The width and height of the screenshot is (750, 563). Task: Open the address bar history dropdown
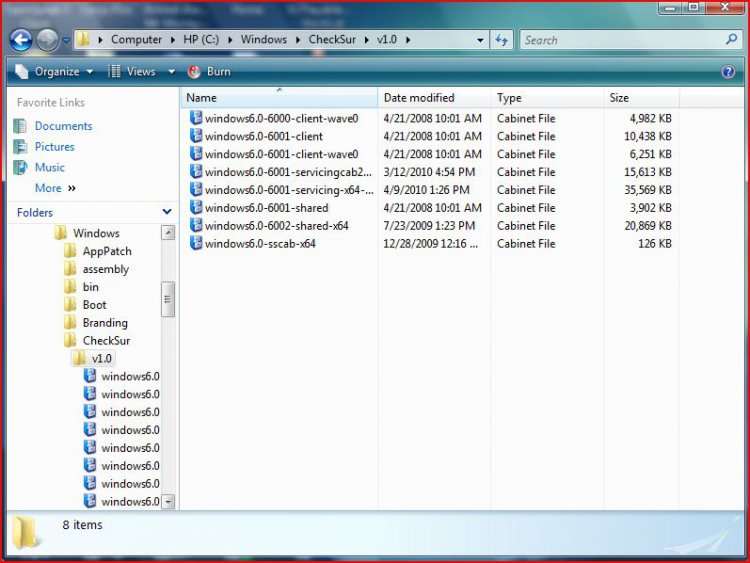480,41
